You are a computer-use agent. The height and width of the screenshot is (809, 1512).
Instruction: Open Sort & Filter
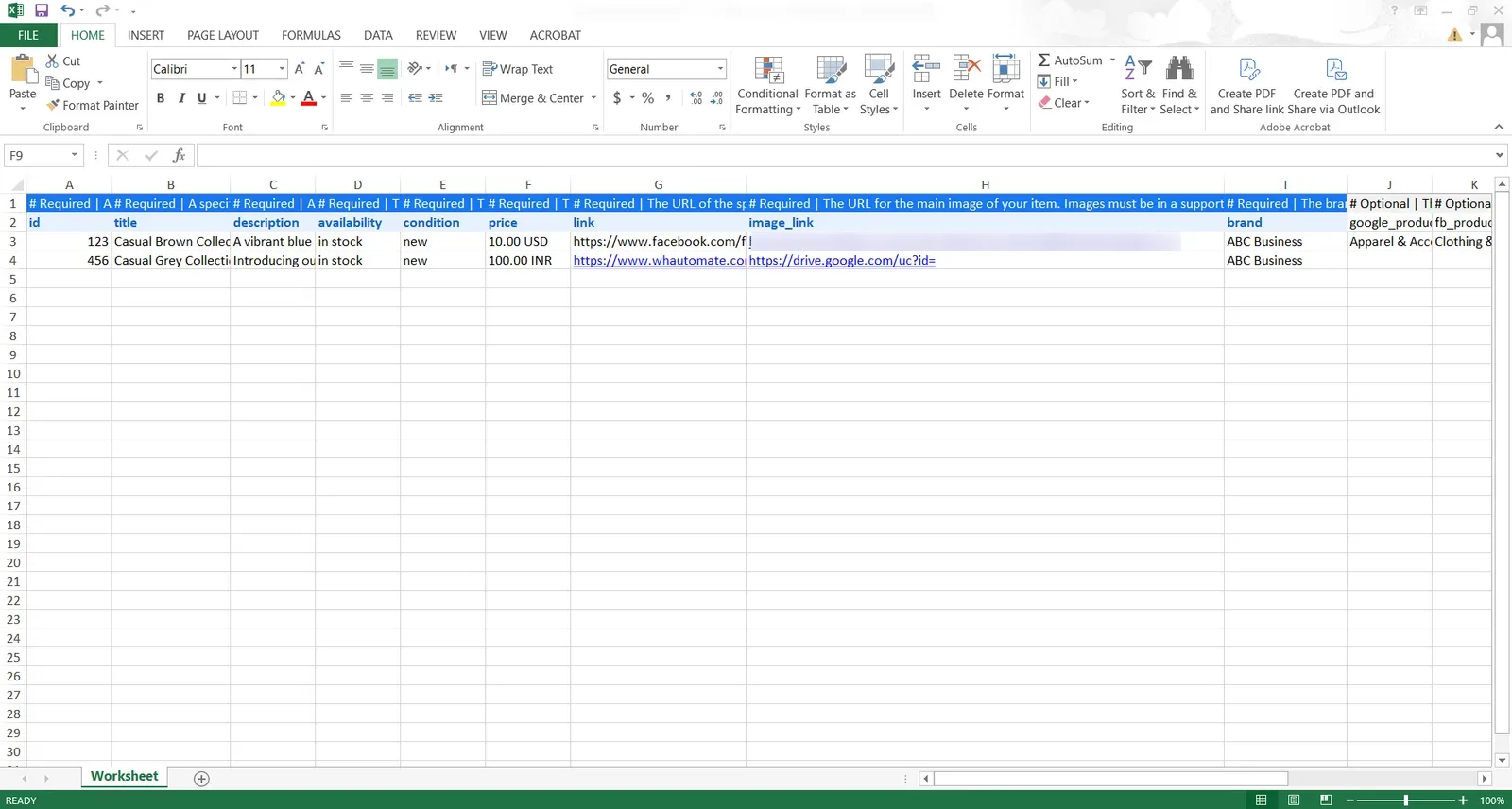(1138, 85)
